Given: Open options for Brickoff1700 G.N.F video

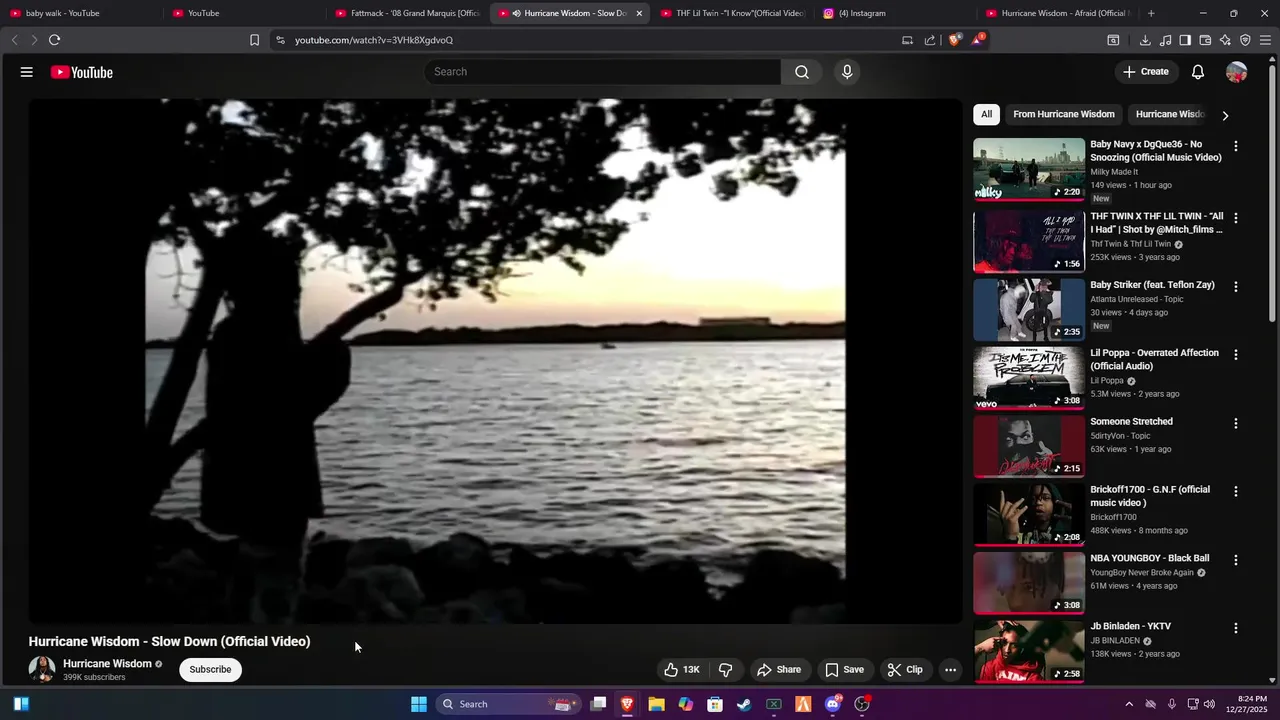Looking at the screenshot, I should pyautogui.click(x=1236, y=492).
